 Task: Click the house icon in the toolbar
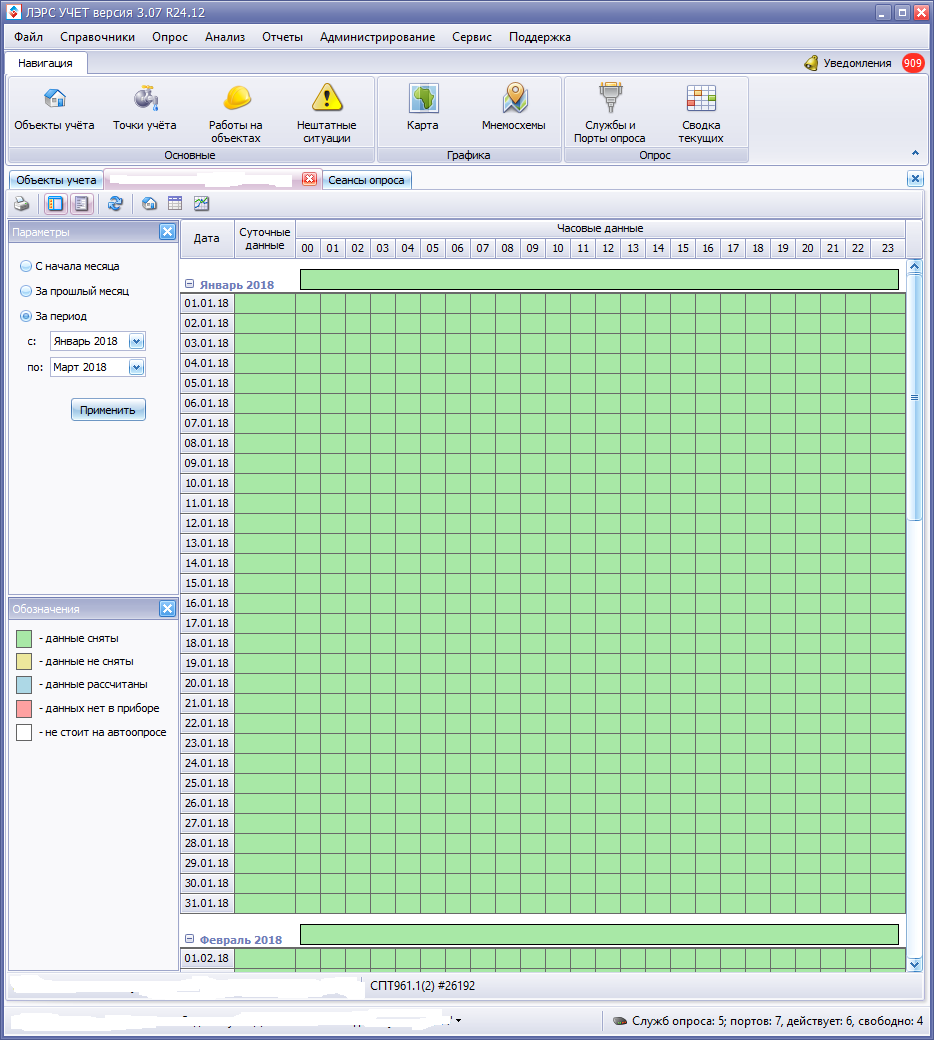149,204
